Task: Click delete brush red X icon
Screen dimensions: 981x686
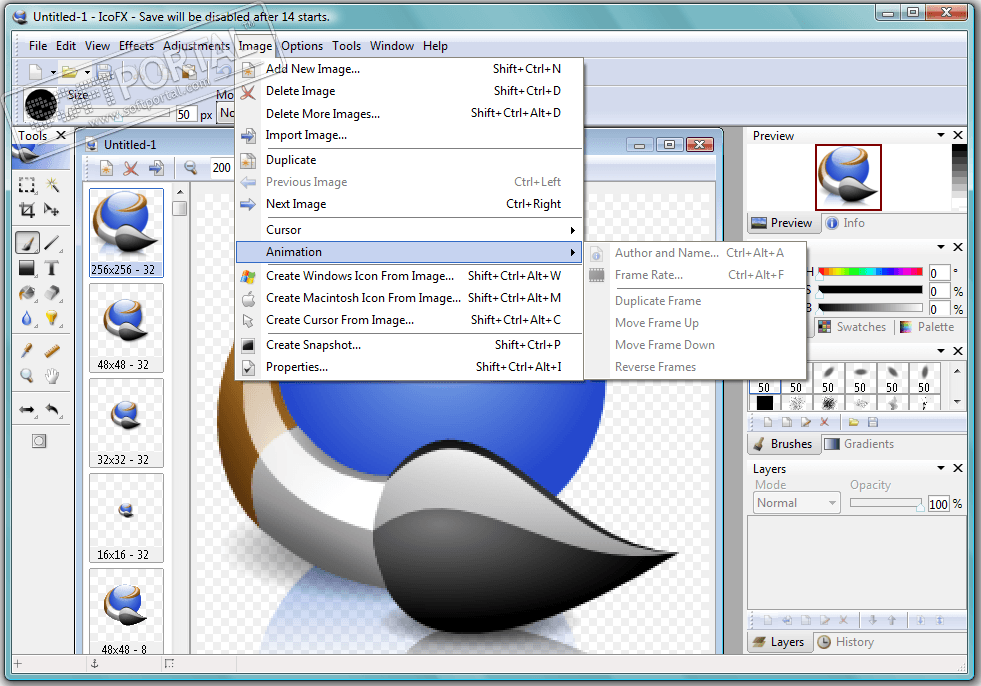Action: point(825,422)
